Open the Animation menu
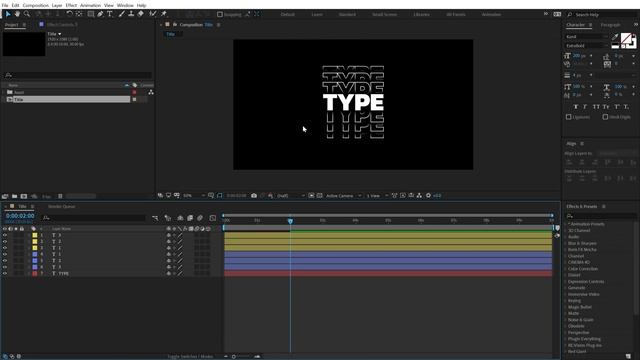This screenshot has height=360, width=640. pos(90,5)
